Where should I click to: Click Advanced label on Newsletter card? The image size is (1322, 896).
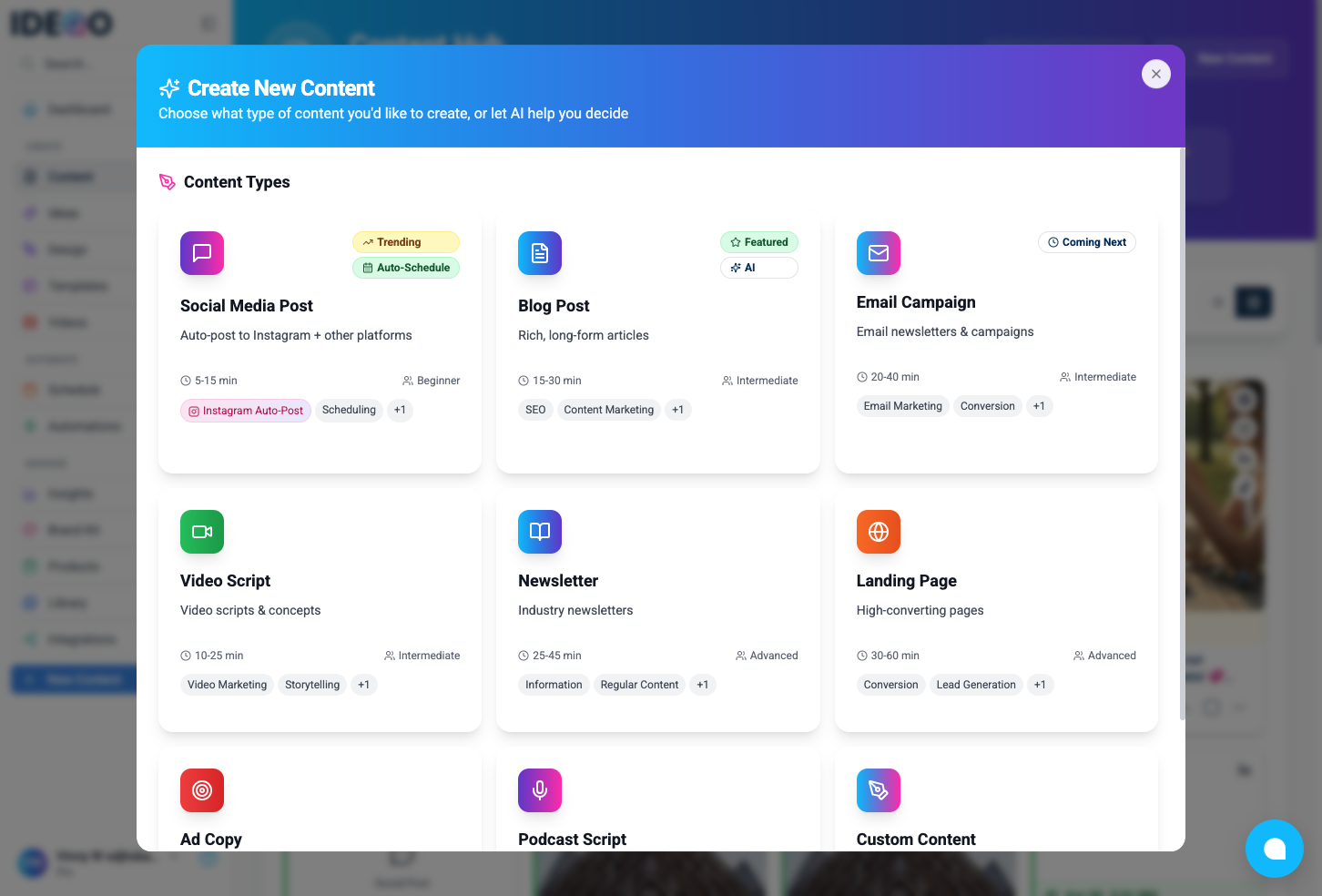pos(774,656)
